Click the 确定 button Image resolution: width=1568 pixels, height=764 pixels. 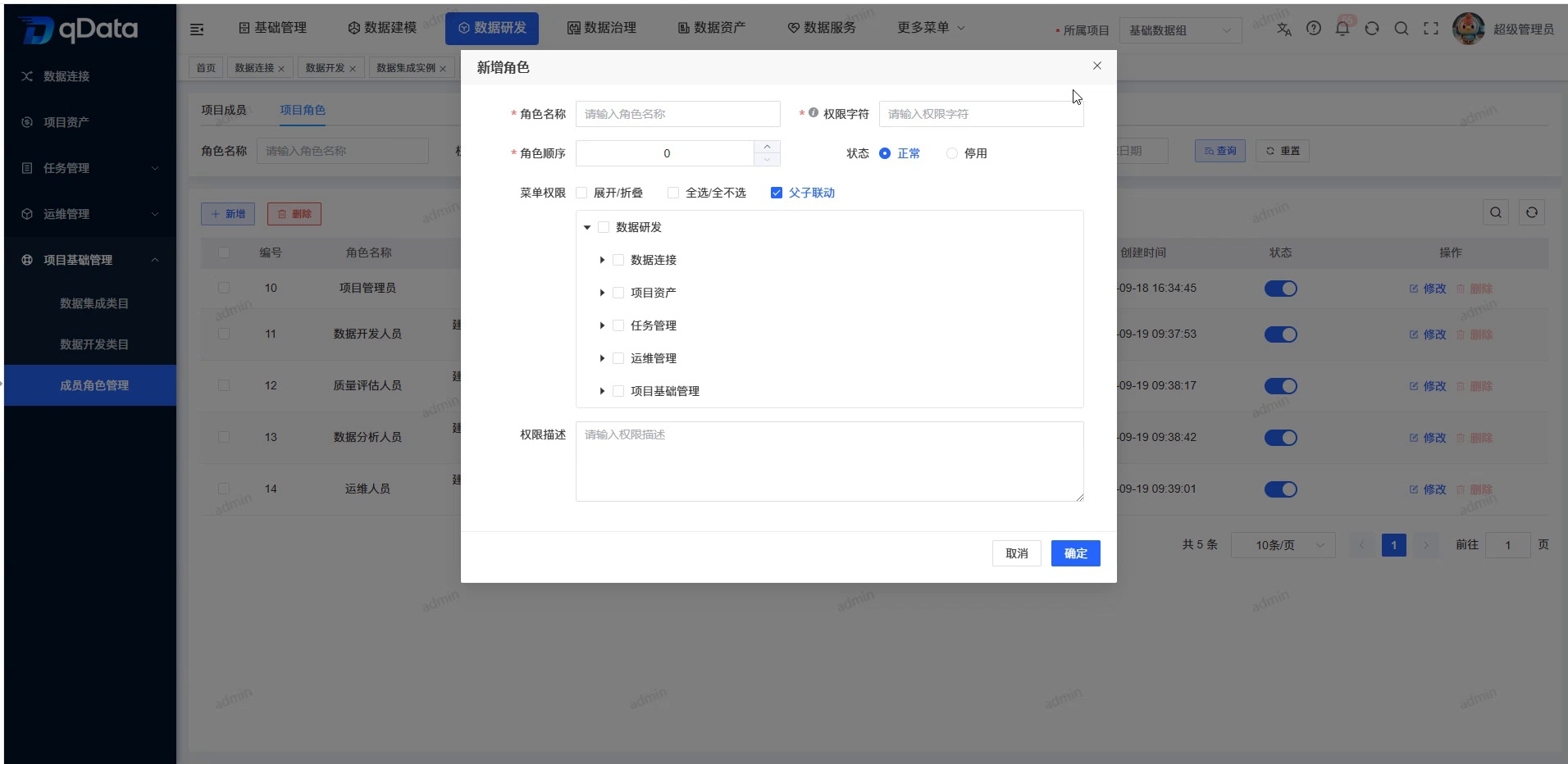point(1075,553)
